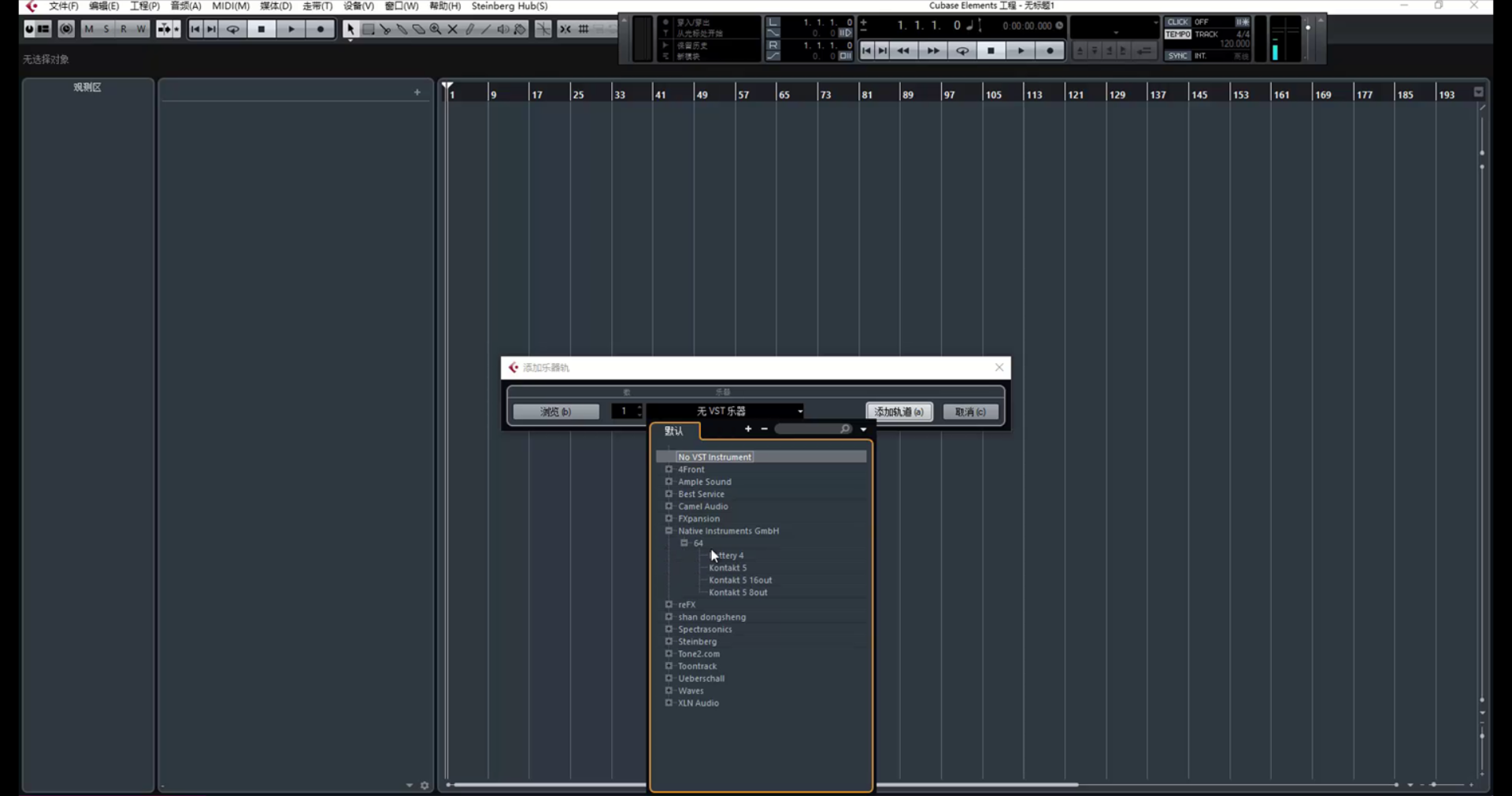Click the search magnifier in instrument browser

[x=845, y=429]
